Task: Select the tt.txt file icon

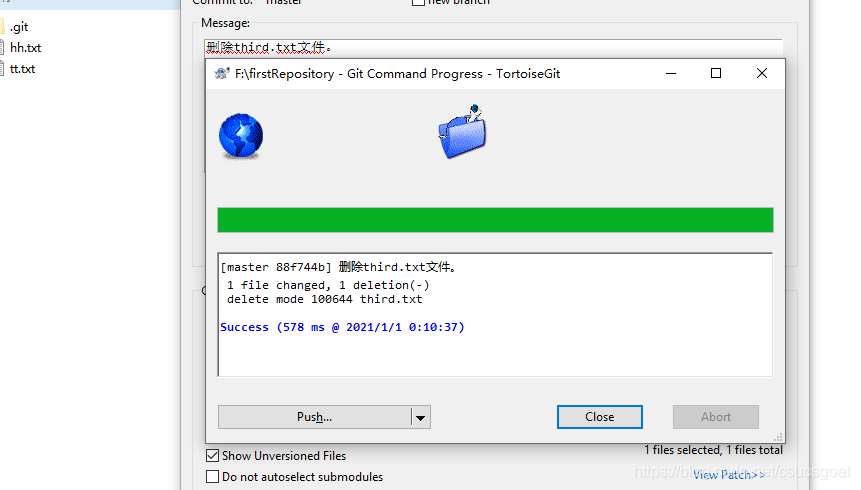Action: [2, 69]
